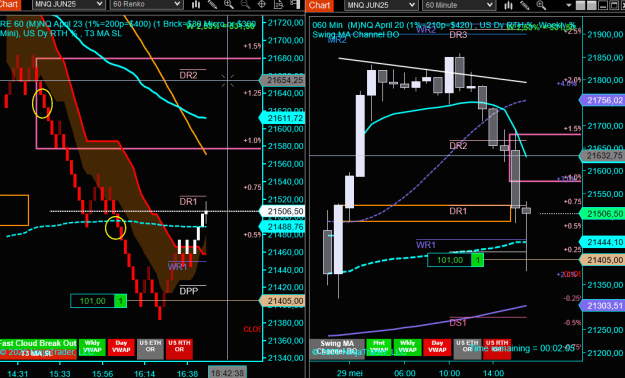The width and height of the screenshot is (625, 378).
Task: Click zoom in magnifier on Renko chart
Action: click(x=229, y=5)
